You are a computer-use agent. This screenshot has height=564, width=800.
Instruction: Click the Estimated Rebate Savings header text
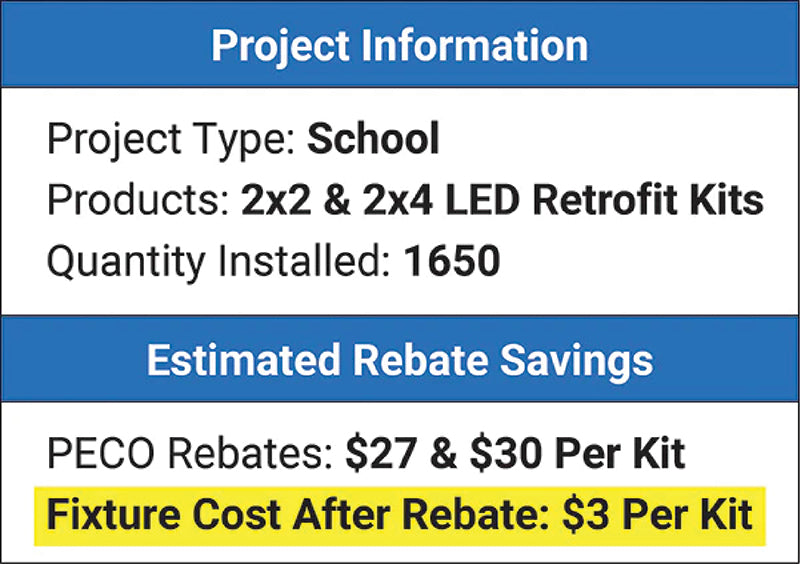coord(400,361)
